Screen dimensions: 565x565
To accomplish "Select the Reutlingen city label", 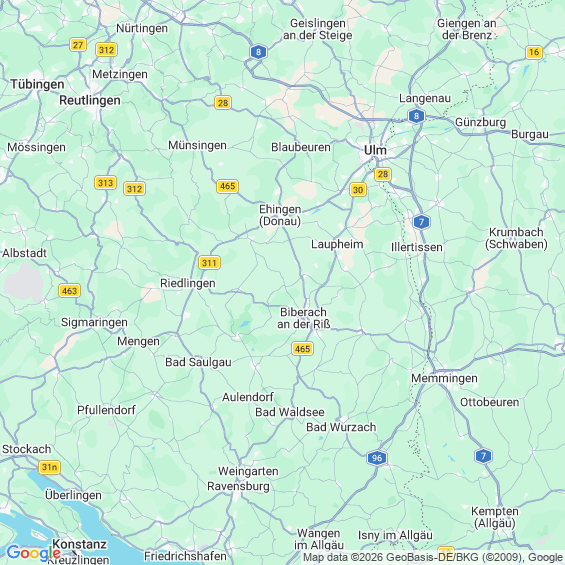I will click(x=90, y=100).
